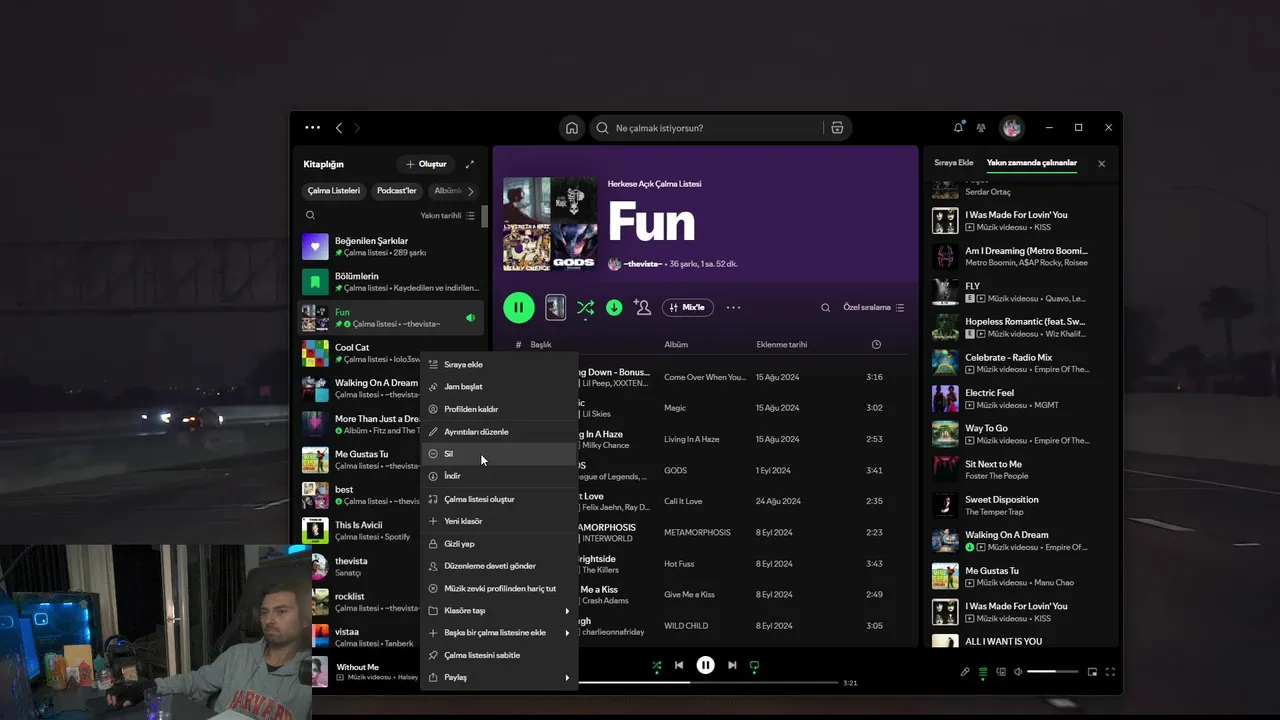
Task: Invite collaborators to Fun playlist
Action: 642,307
